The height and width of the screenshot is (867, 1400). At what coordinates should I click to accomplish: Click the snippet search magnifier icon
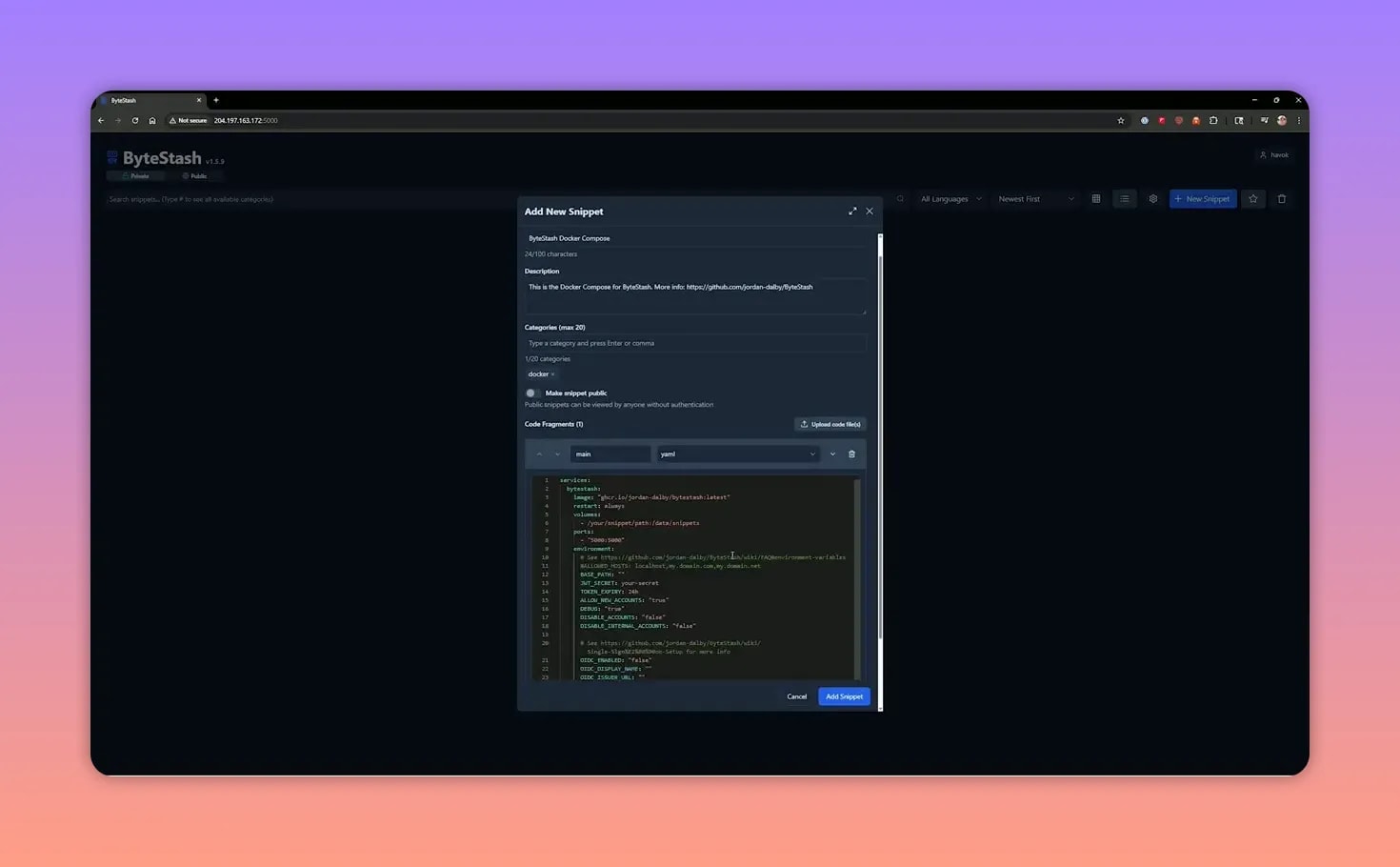[900, 199]
